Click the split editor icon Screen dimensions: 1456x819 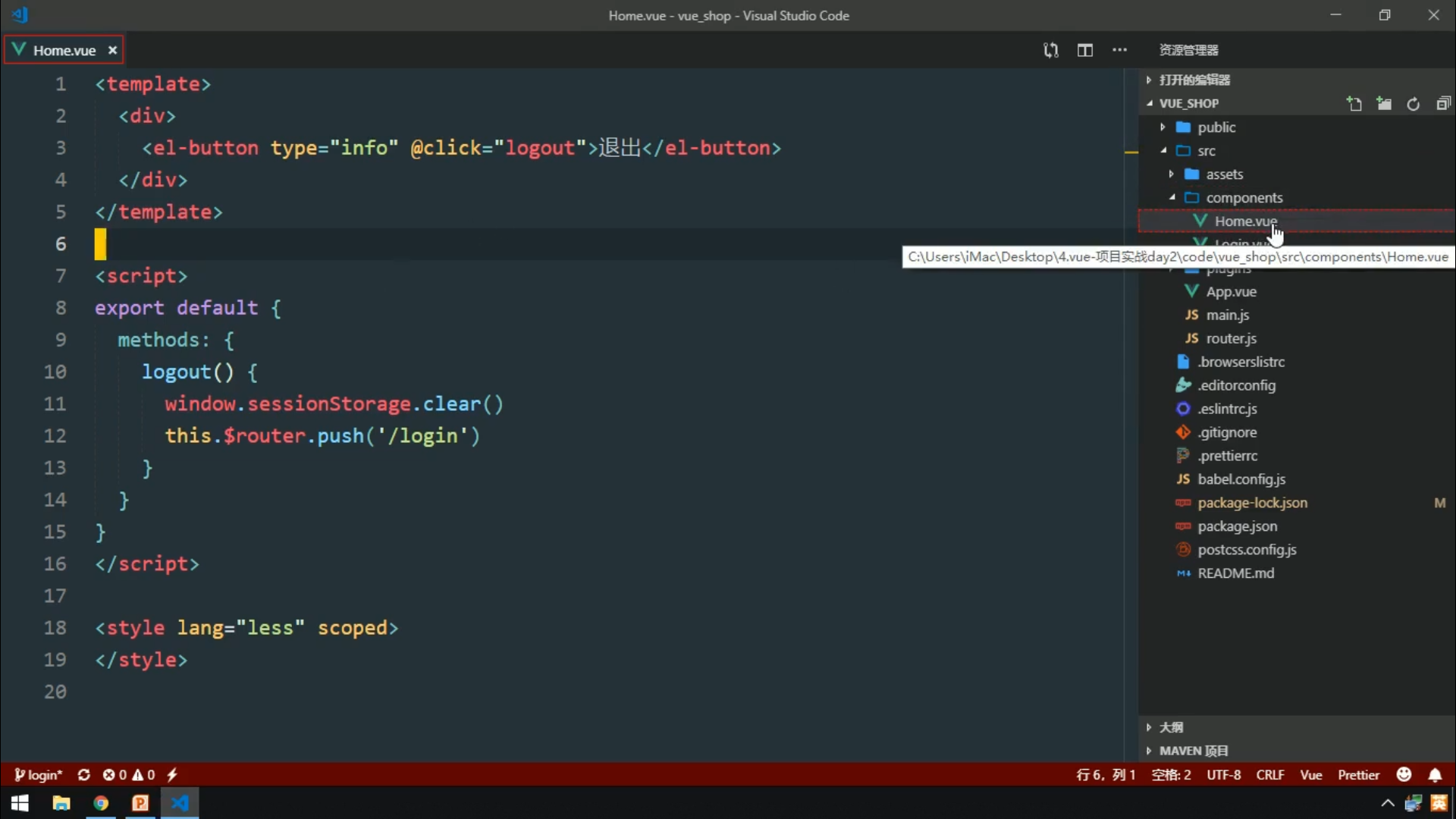coord(1085,50)
